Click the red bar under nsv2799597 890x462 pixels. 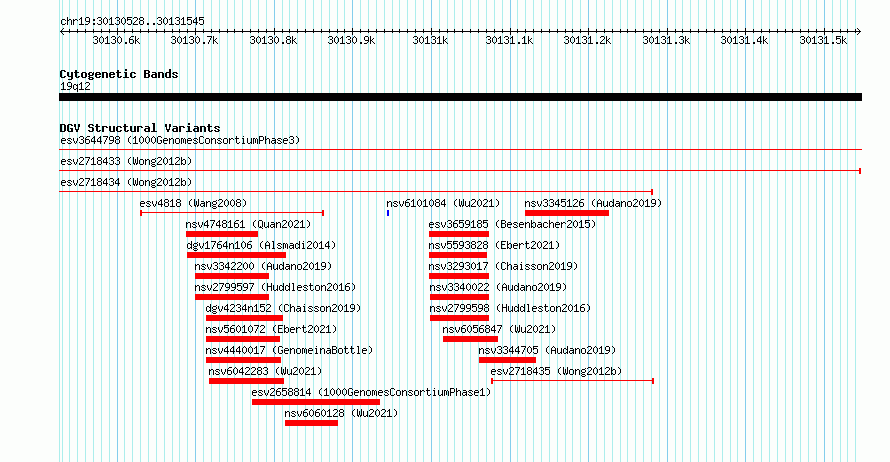[x=232, y=297]
